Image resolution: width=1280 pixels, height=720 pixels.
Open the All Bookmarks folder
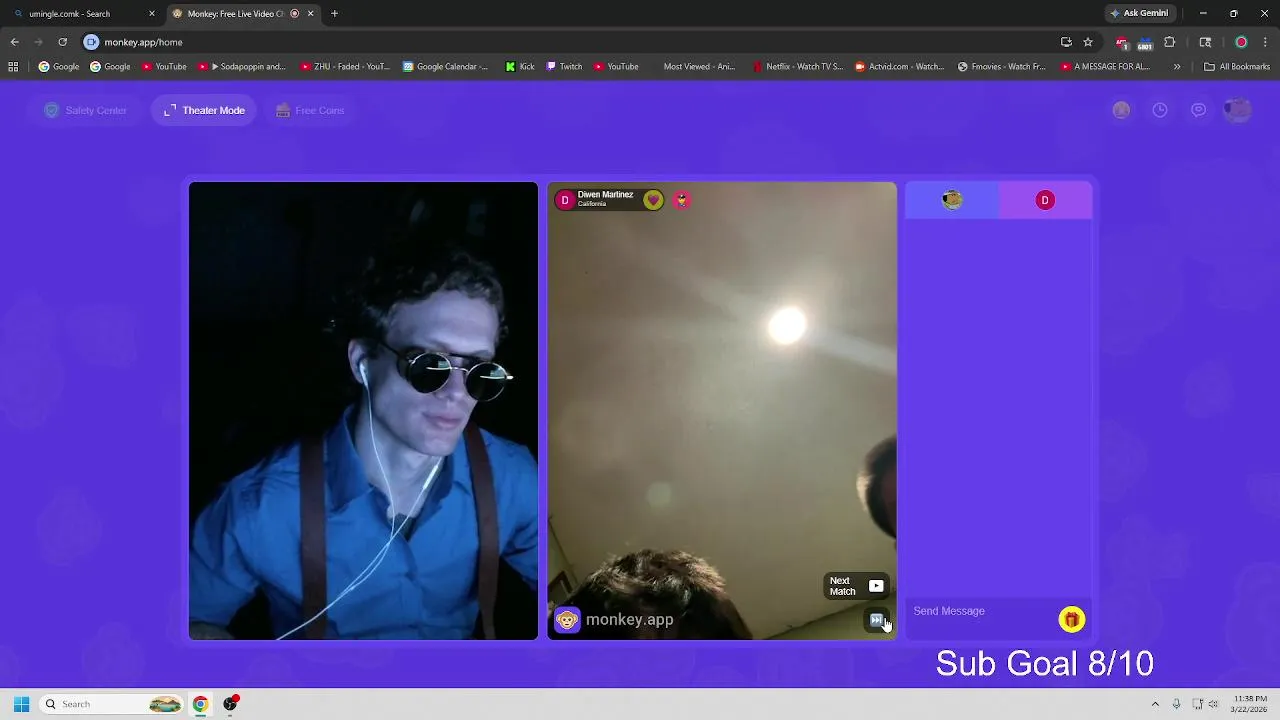tap(1237, 67)
